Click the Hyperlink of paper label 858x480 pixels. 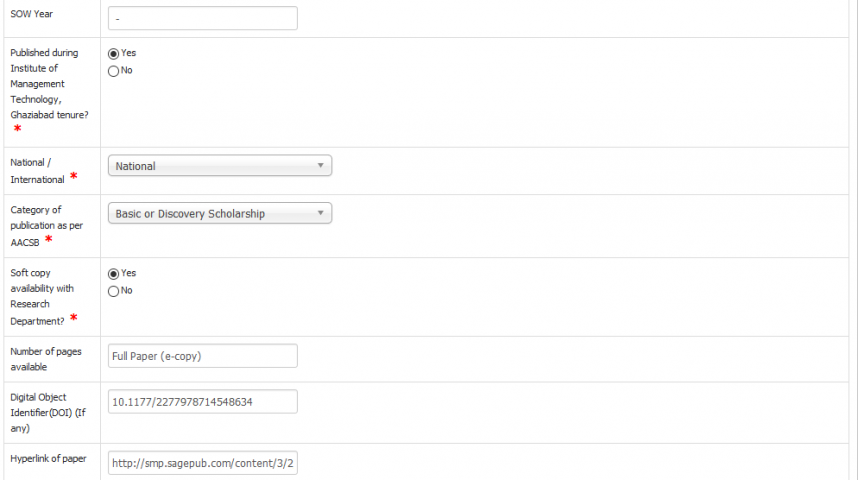pos(48,459)
